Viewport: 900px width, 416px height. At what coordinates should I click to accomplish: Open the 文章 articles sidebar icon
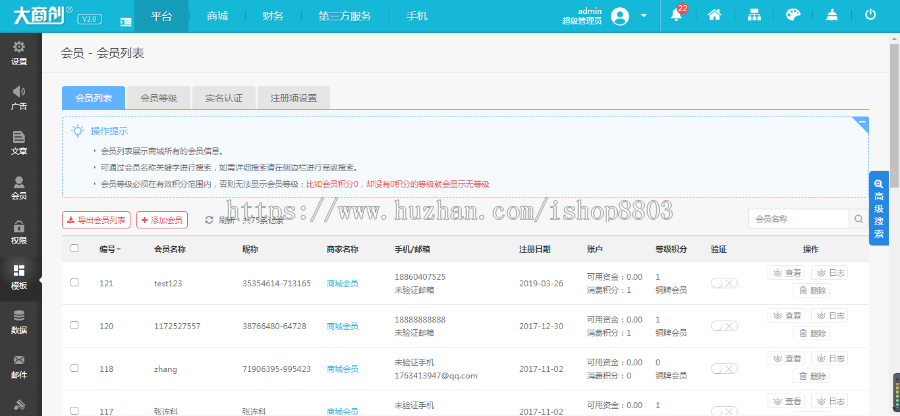click(20, 143)
